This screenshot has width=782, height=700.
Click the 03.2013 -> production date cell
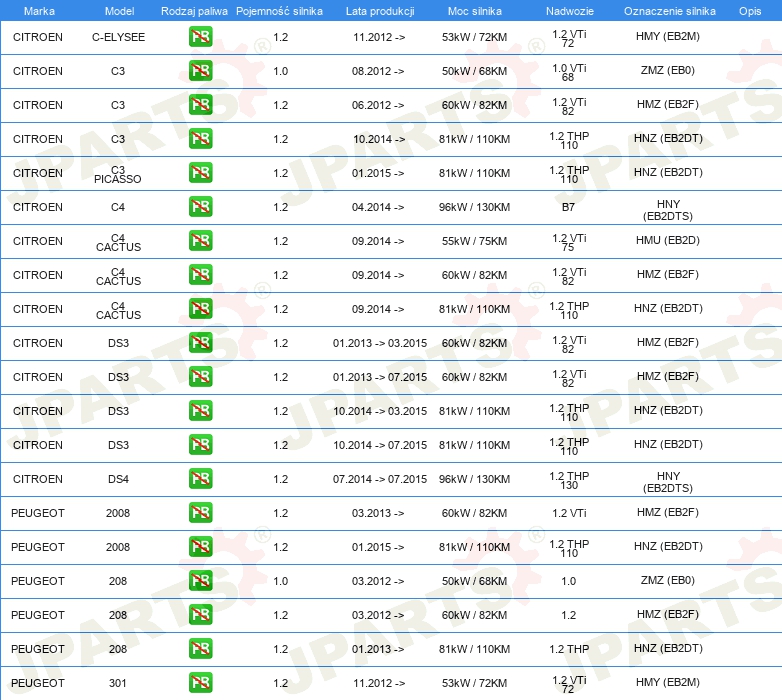(x=378, y=513)
